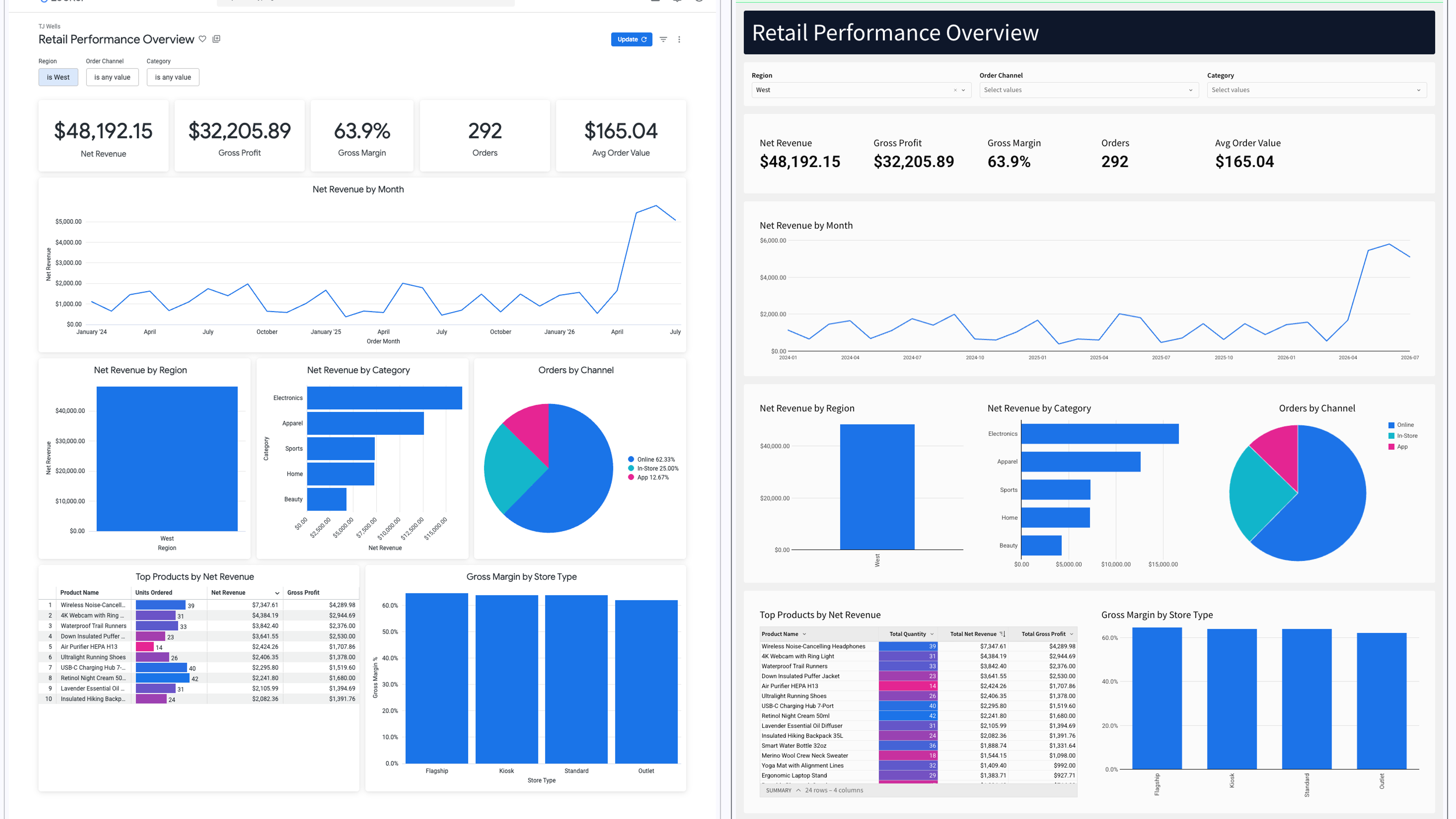The height and width of the screenshot is (819, 1456).
Task: Click the Online legend square in right pie
Action: [x=1391, y=425]
